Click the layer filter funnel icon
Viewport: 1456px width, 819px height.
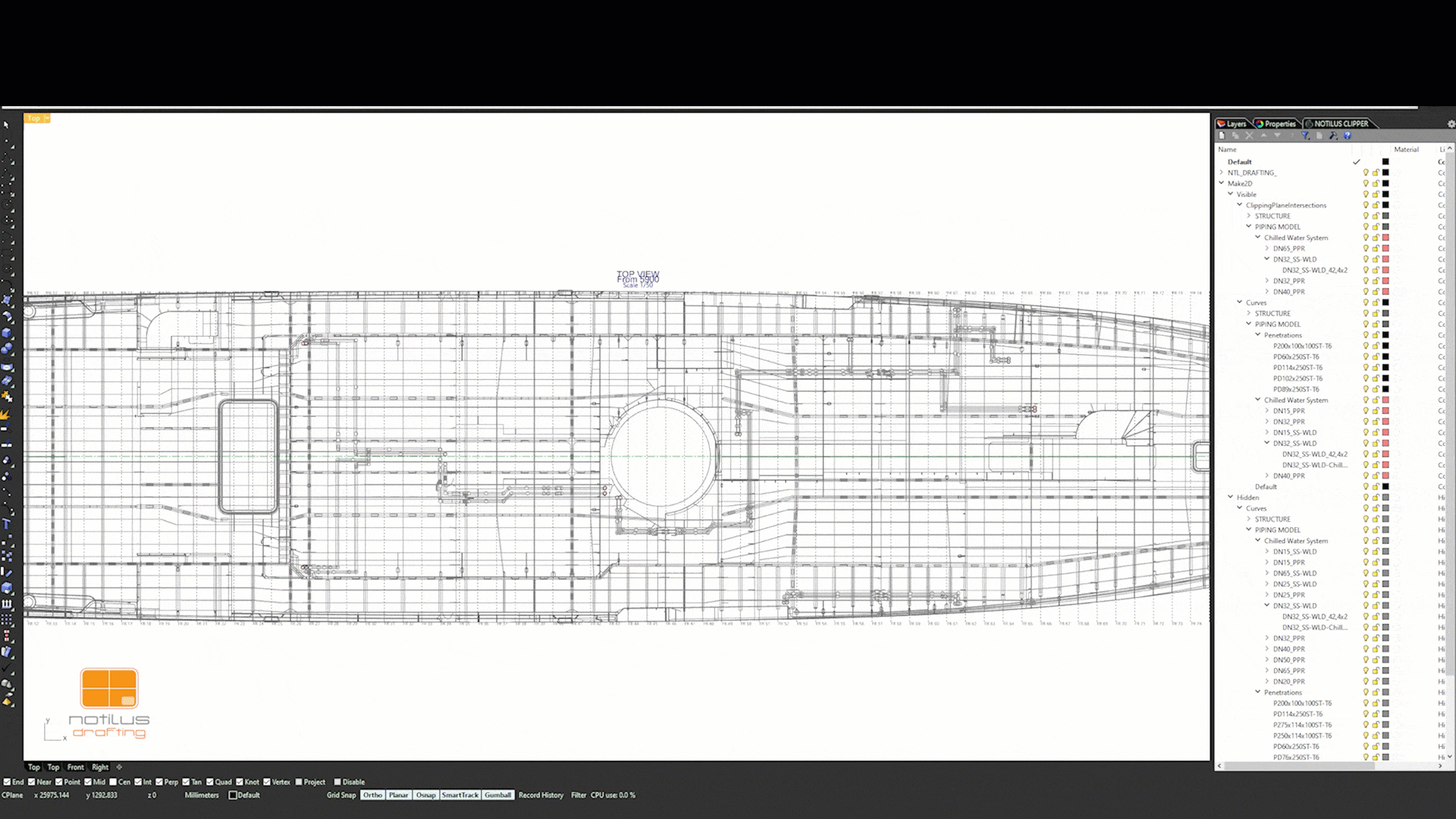(1305, 136)
